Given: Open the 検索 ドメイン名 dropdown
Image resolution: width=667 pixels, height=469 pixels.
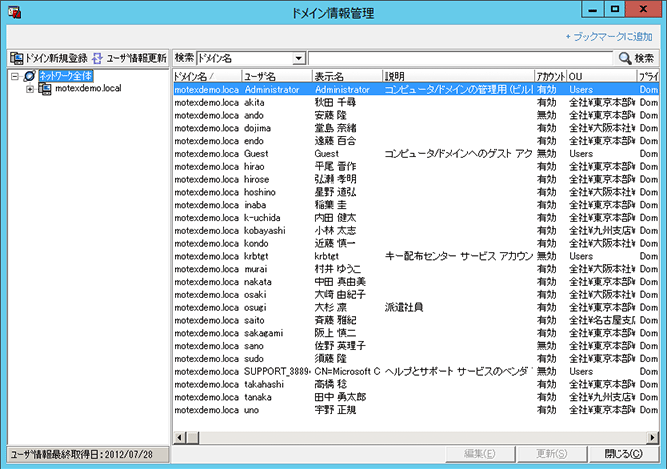Looking at the screenshot, I should (x=299, y=58).
